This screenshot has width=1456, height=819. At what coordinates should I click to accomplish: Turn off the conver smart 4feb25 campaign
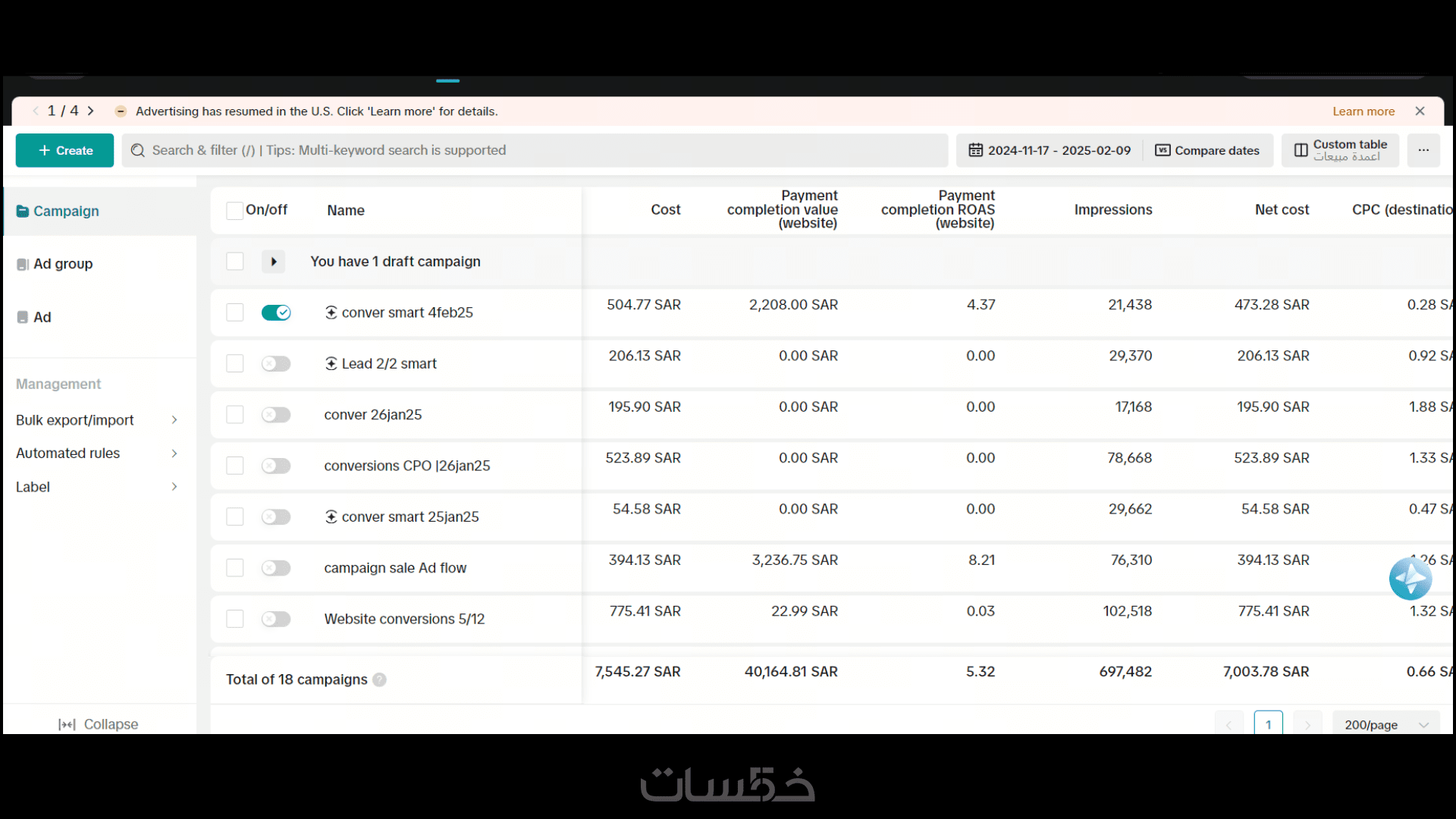[x=276, y=312]
